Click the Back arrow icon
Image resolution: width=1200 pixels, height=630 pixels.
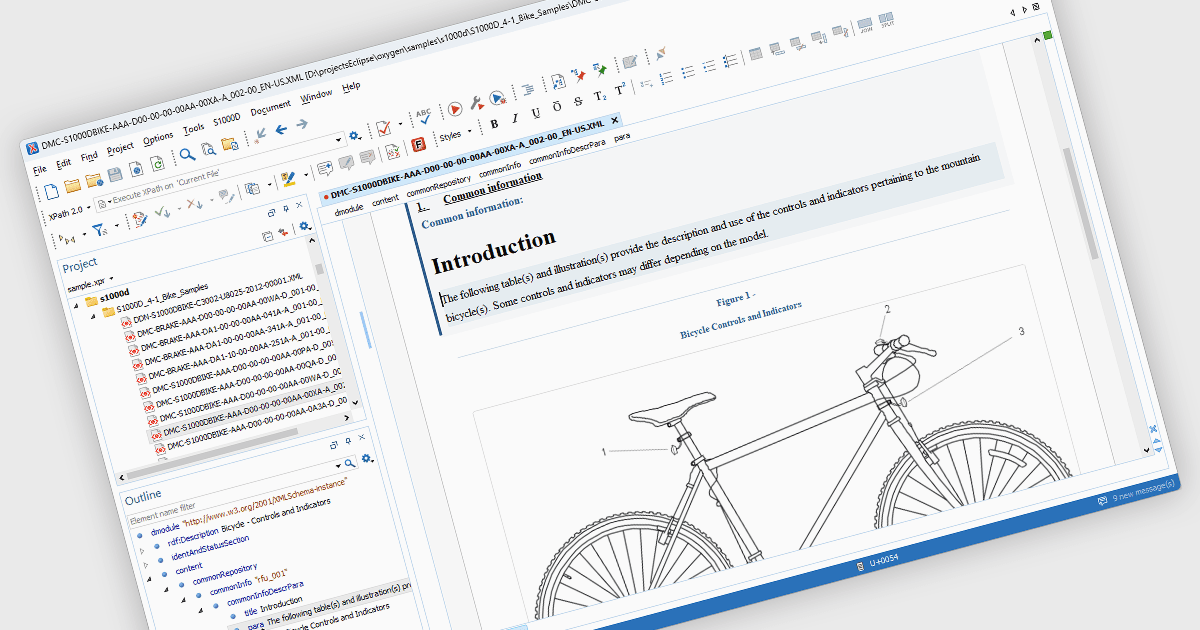point(281,130)
